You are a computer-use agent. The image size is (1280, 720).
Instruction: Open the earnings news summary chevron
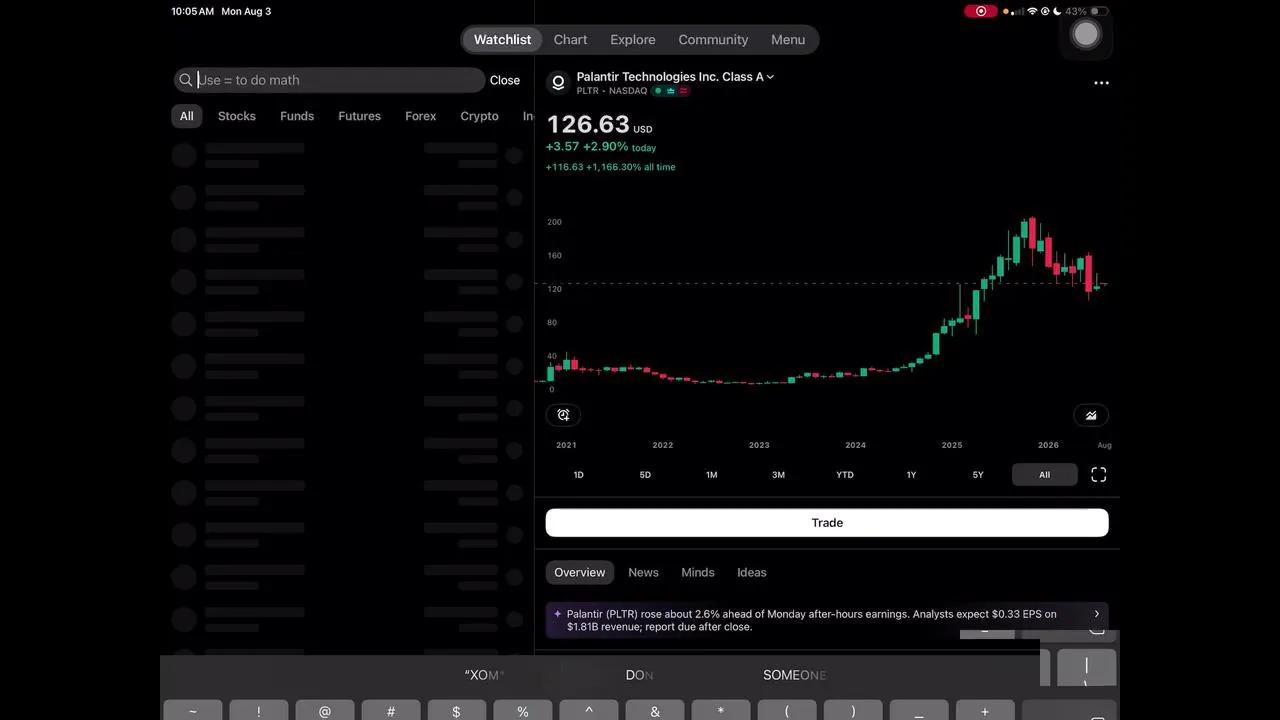[1096, 614]
